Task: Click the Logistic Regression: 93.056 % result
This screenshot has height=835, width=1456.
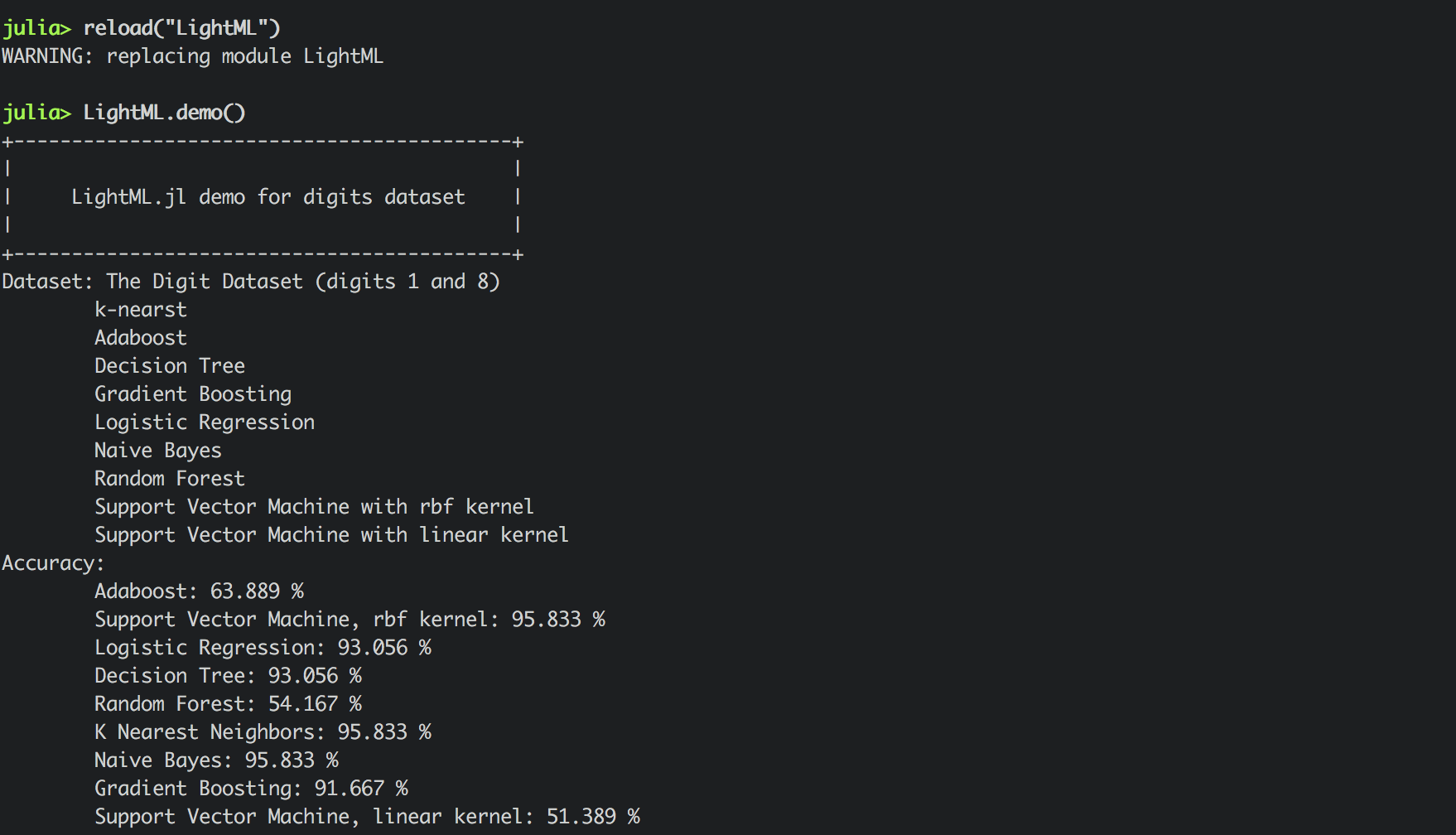Action: pos(263,648)
